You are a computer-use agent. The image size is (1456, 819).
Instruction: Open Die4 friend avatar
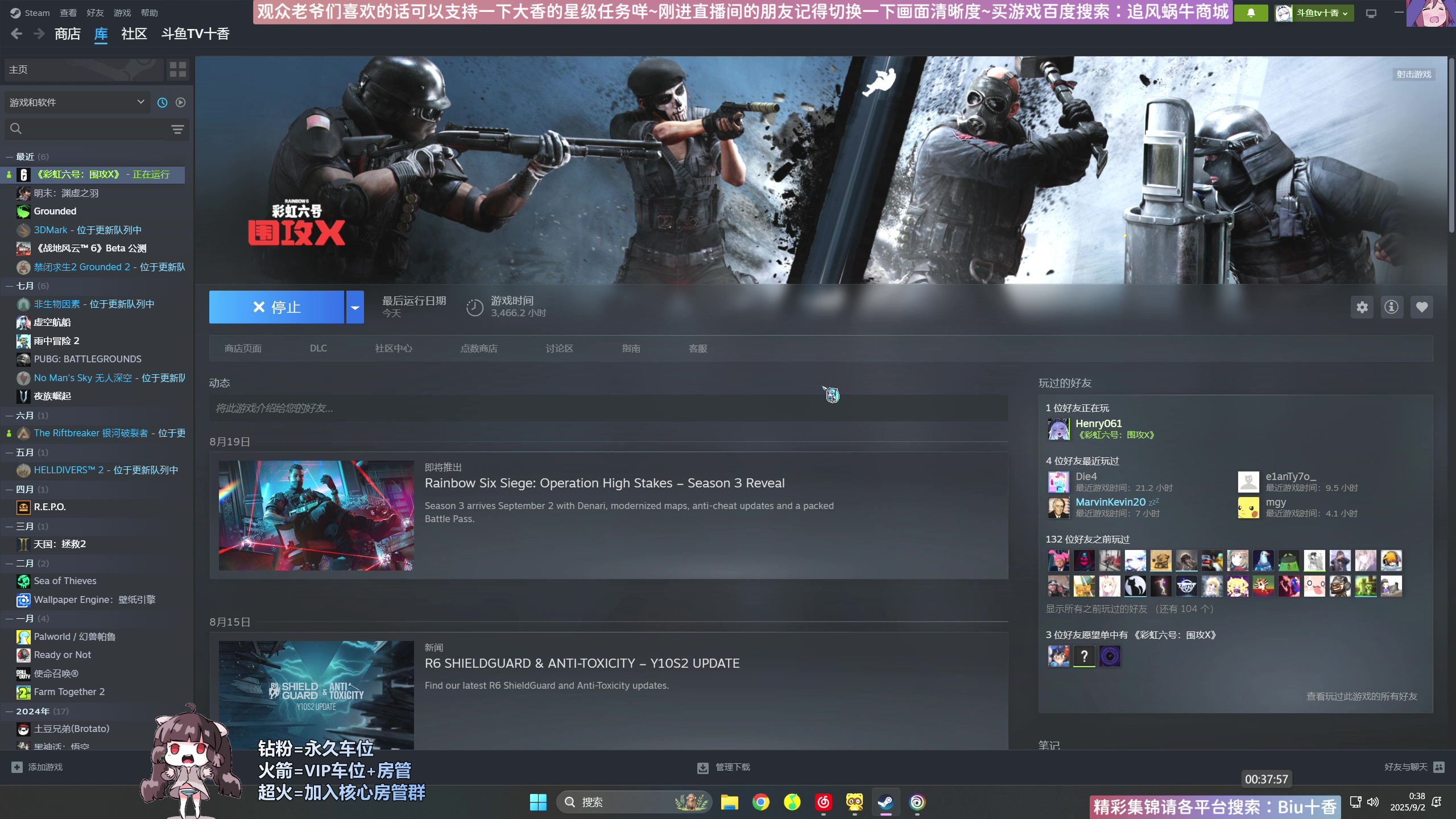point(1058,482)
